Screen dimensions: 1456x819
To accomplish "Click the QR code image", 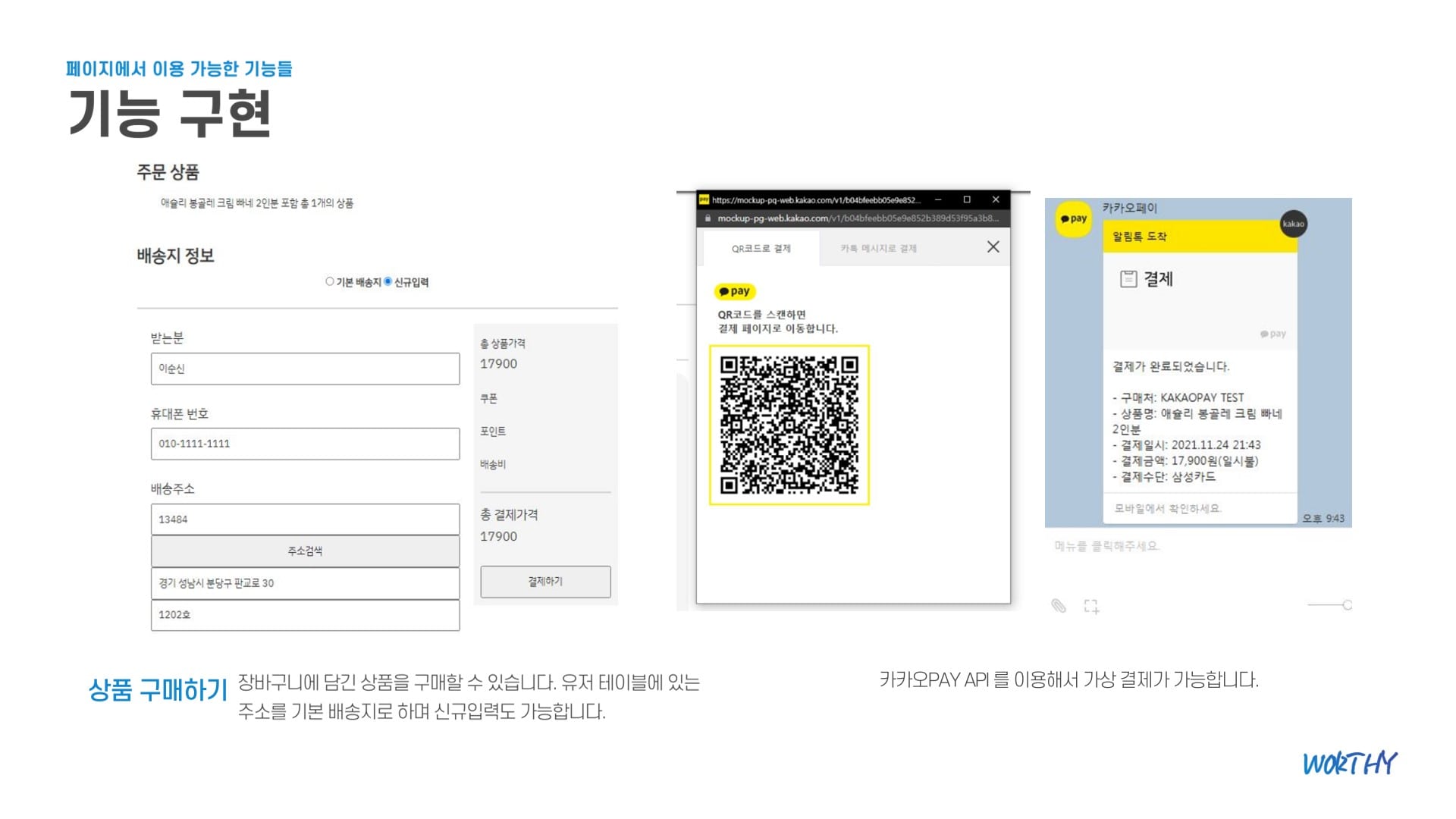I will 789,425.
